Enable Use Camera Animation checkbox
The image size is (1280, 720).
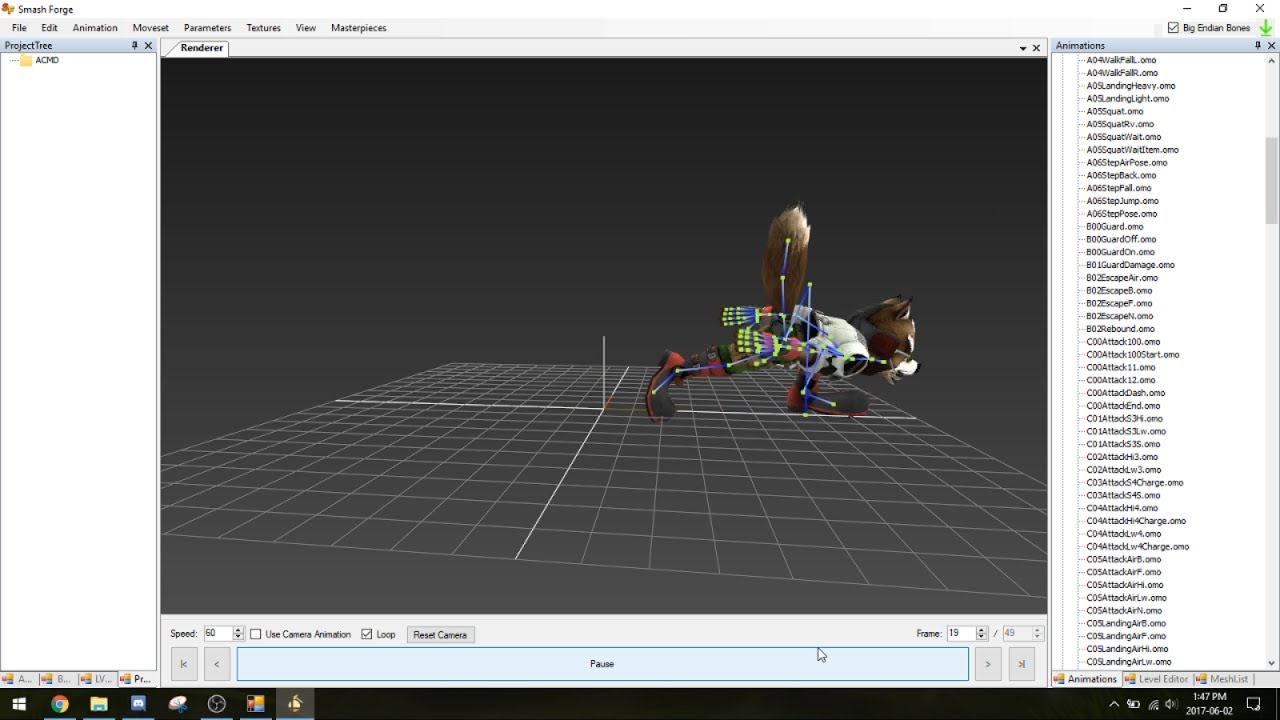(x=256, y=634)
